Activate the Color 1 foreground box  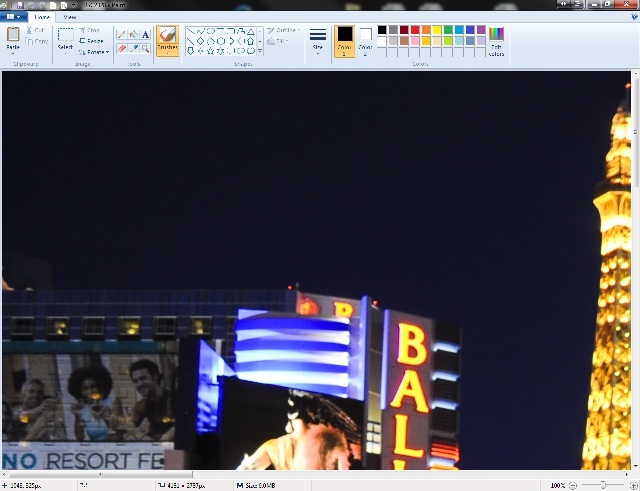[x=344, y=41]
